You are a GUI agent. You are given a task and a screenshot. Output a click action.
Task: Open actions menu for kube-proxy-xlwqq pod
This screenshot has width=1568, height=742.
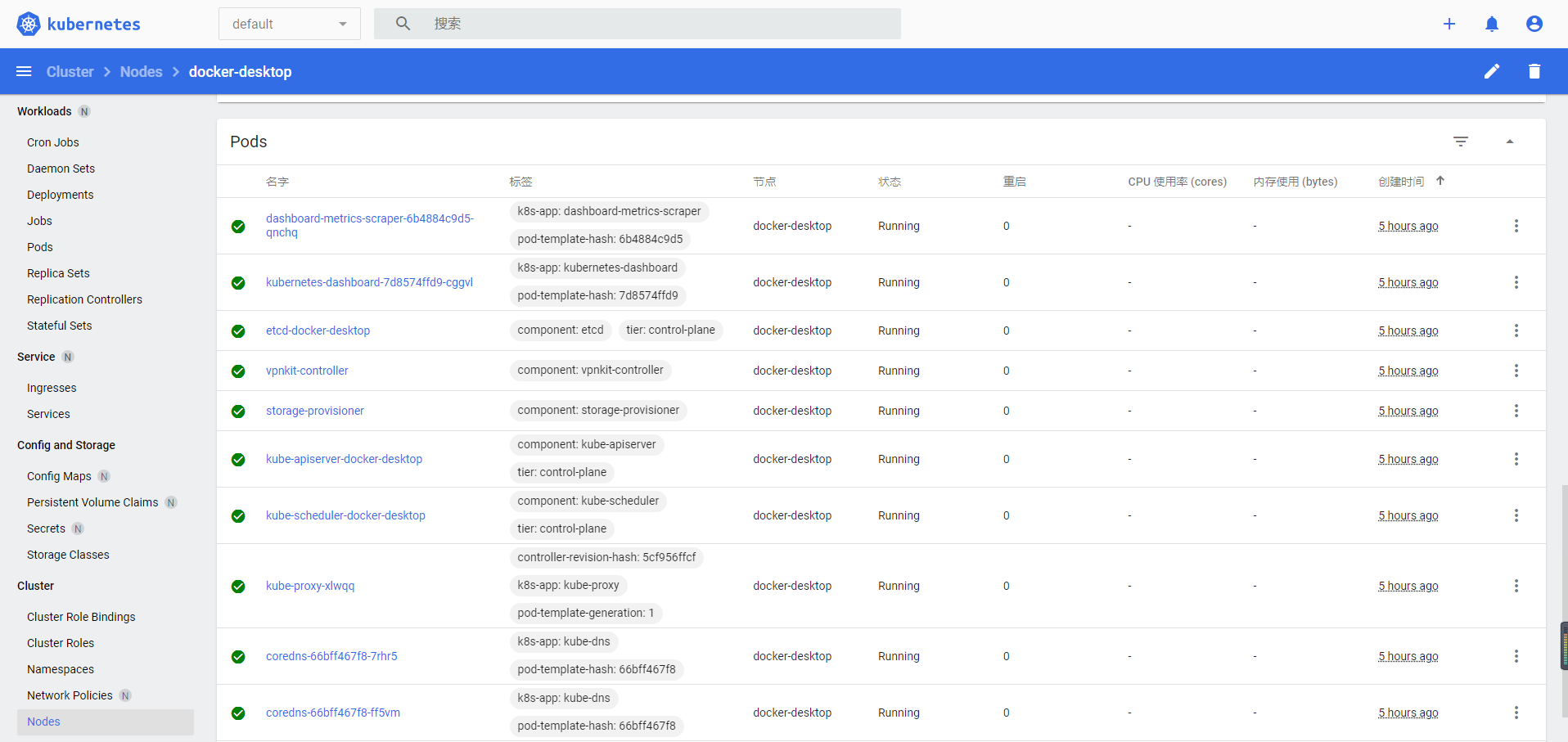(1516, 586)
